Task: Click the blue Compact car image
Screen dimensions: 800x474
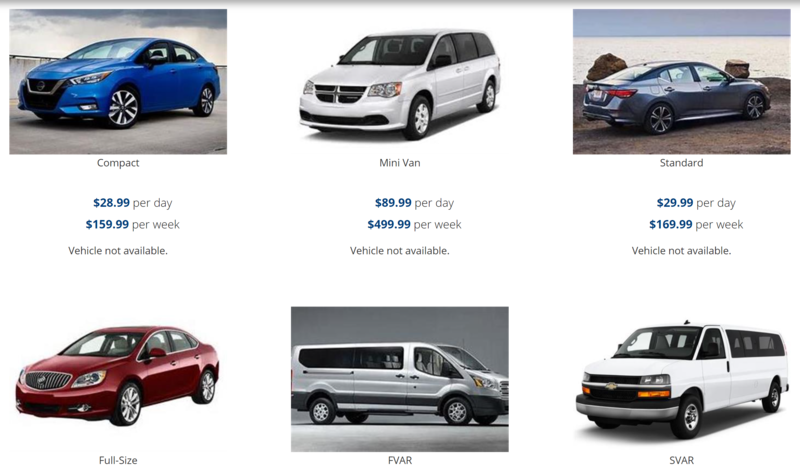Action: [x=118, y=82]
